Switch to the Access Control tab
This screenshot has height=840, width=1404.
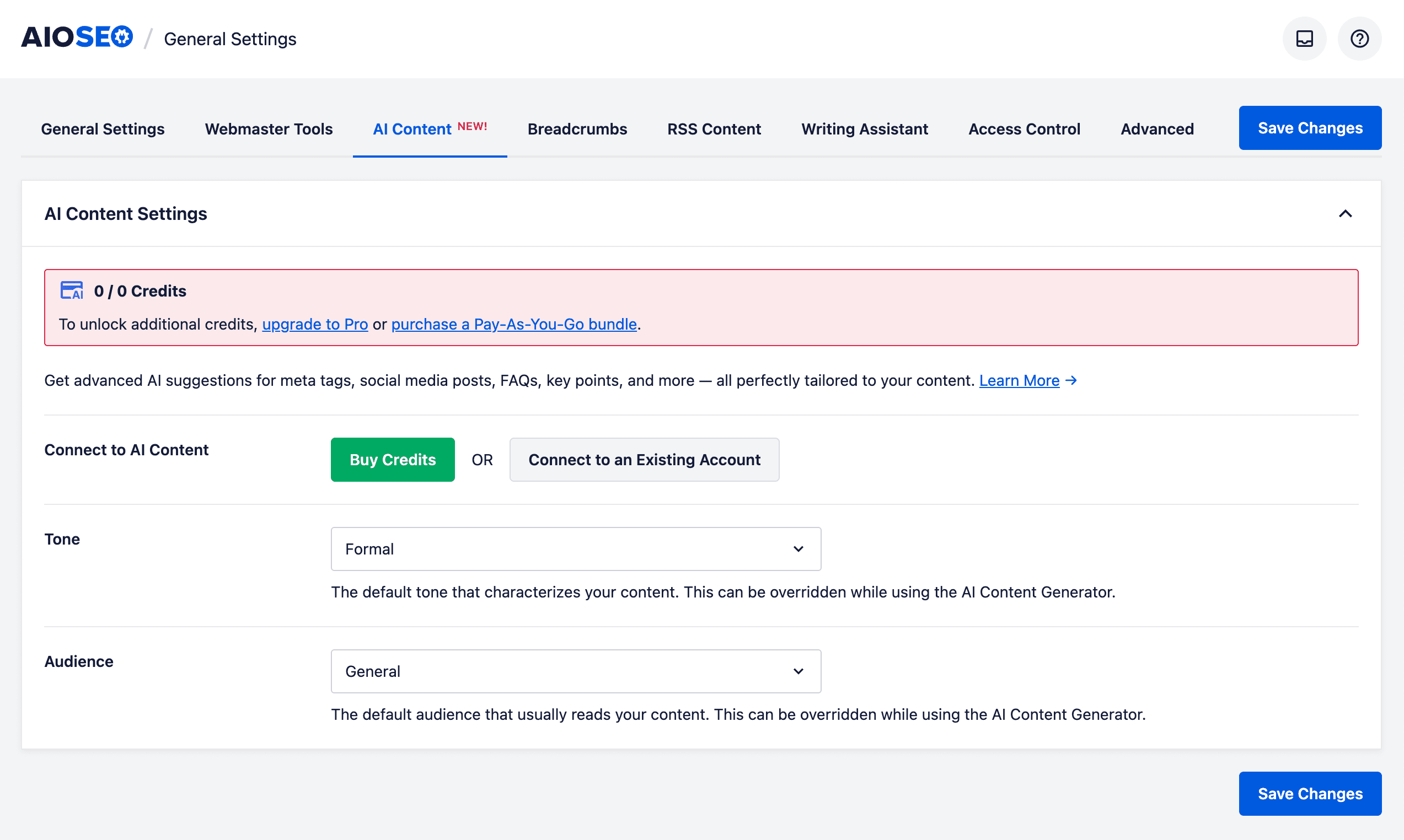pos(1024,129)
